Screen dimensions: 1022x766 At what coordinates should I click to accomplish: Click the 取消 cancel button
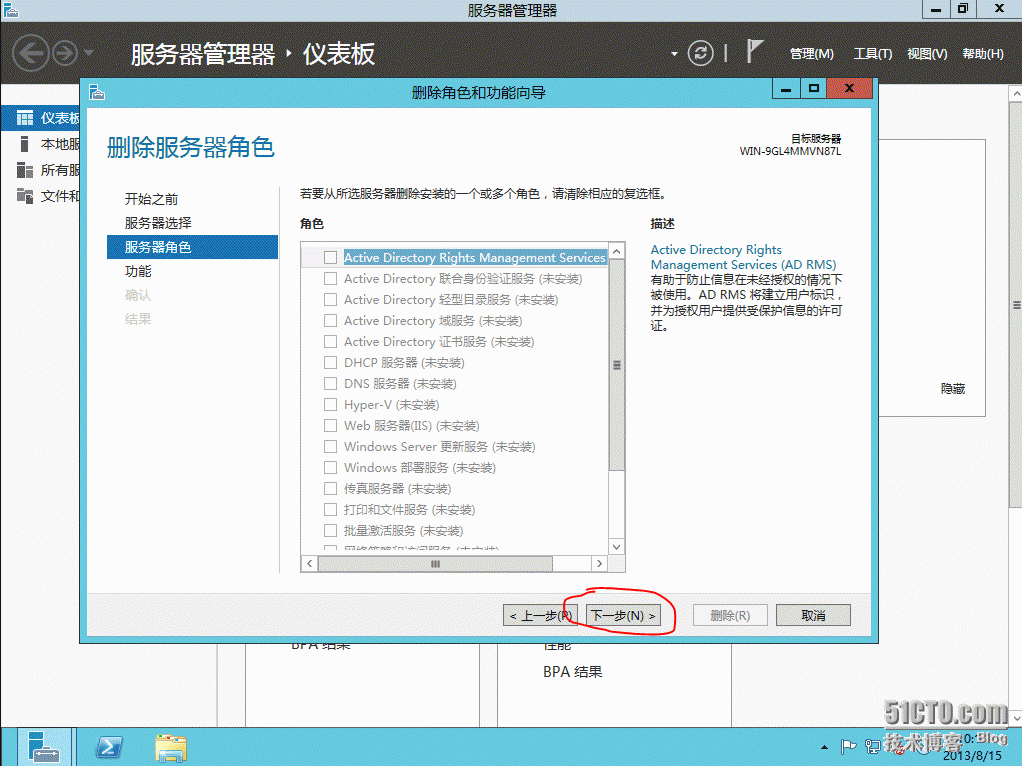[x=813, y=615]
